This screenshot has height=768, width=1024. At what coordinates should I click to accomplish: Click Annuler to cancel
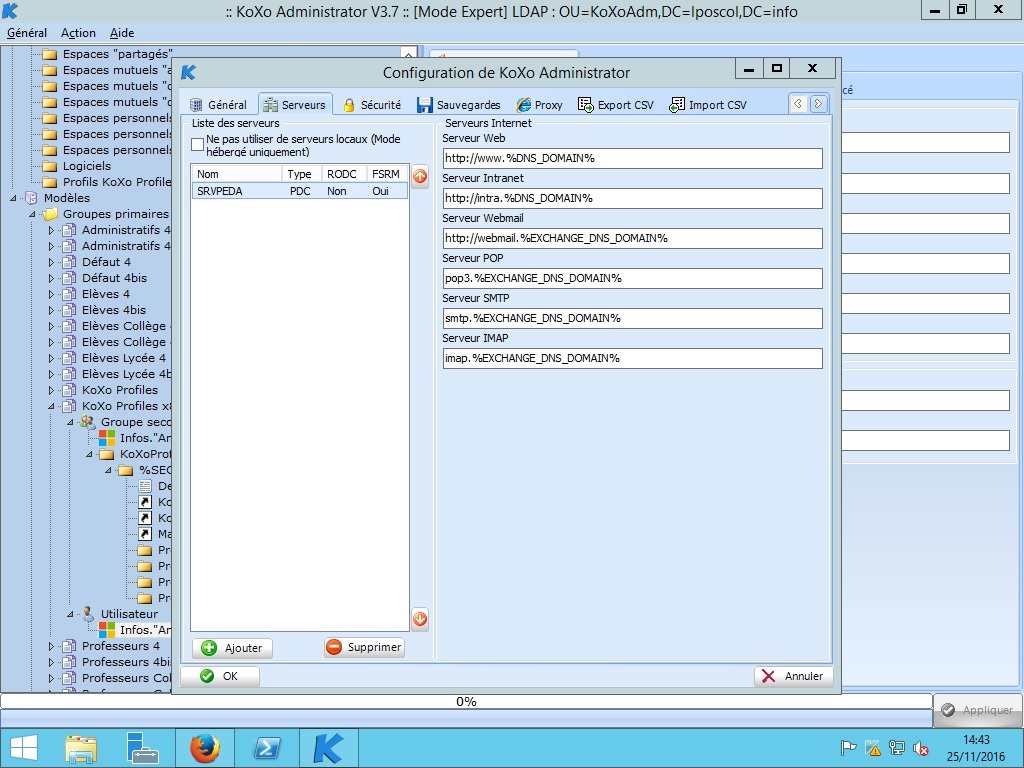793,676
